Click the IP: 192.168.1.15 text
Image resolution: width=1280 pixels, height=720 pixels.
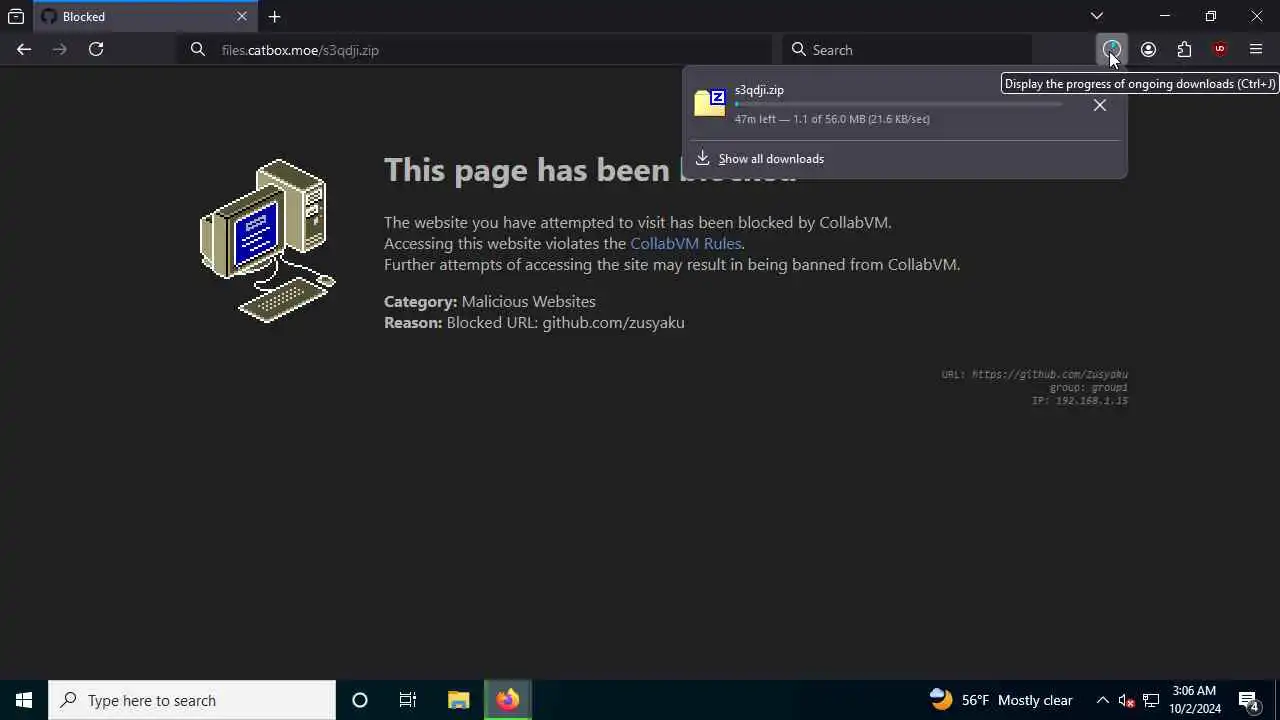(1080, 401)
